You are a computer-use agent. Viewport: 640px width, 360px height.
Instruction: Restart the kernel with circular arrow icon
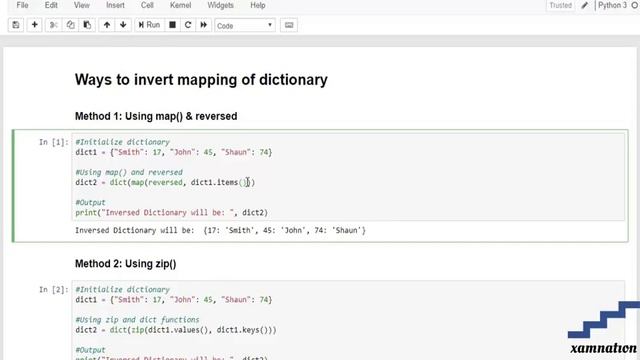188,25
